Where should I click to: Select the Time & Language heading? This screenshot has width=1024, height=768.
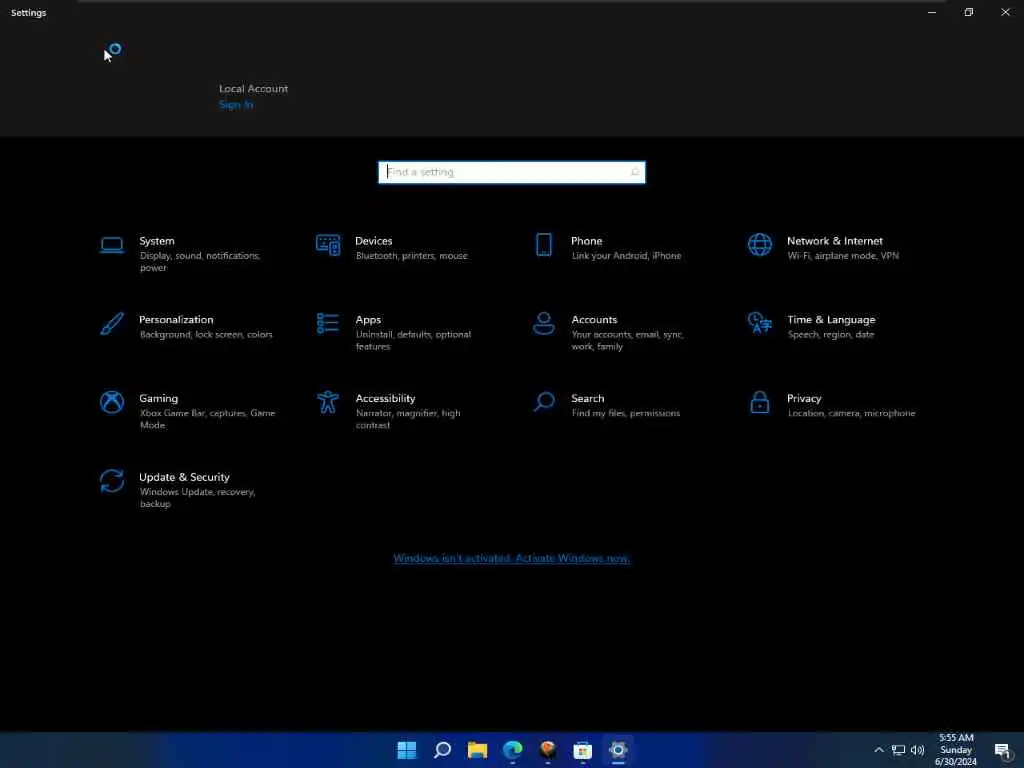coord(831,319)
